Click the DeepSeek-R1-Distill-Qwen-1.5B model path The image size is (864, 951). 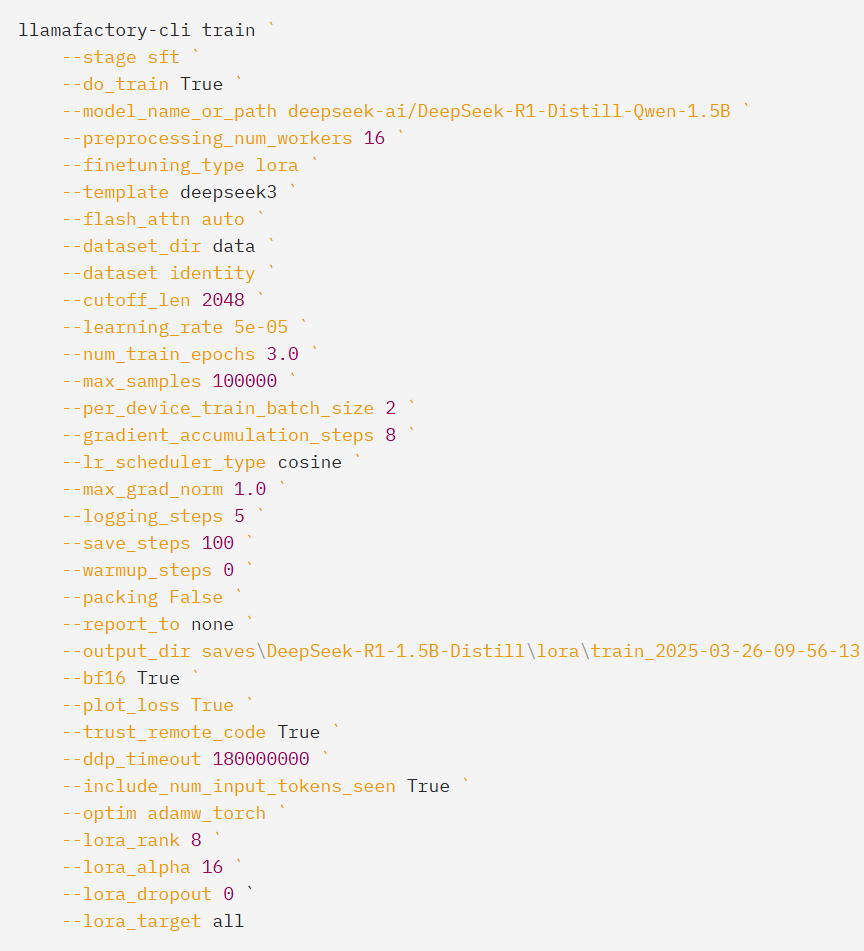(509, 111)
